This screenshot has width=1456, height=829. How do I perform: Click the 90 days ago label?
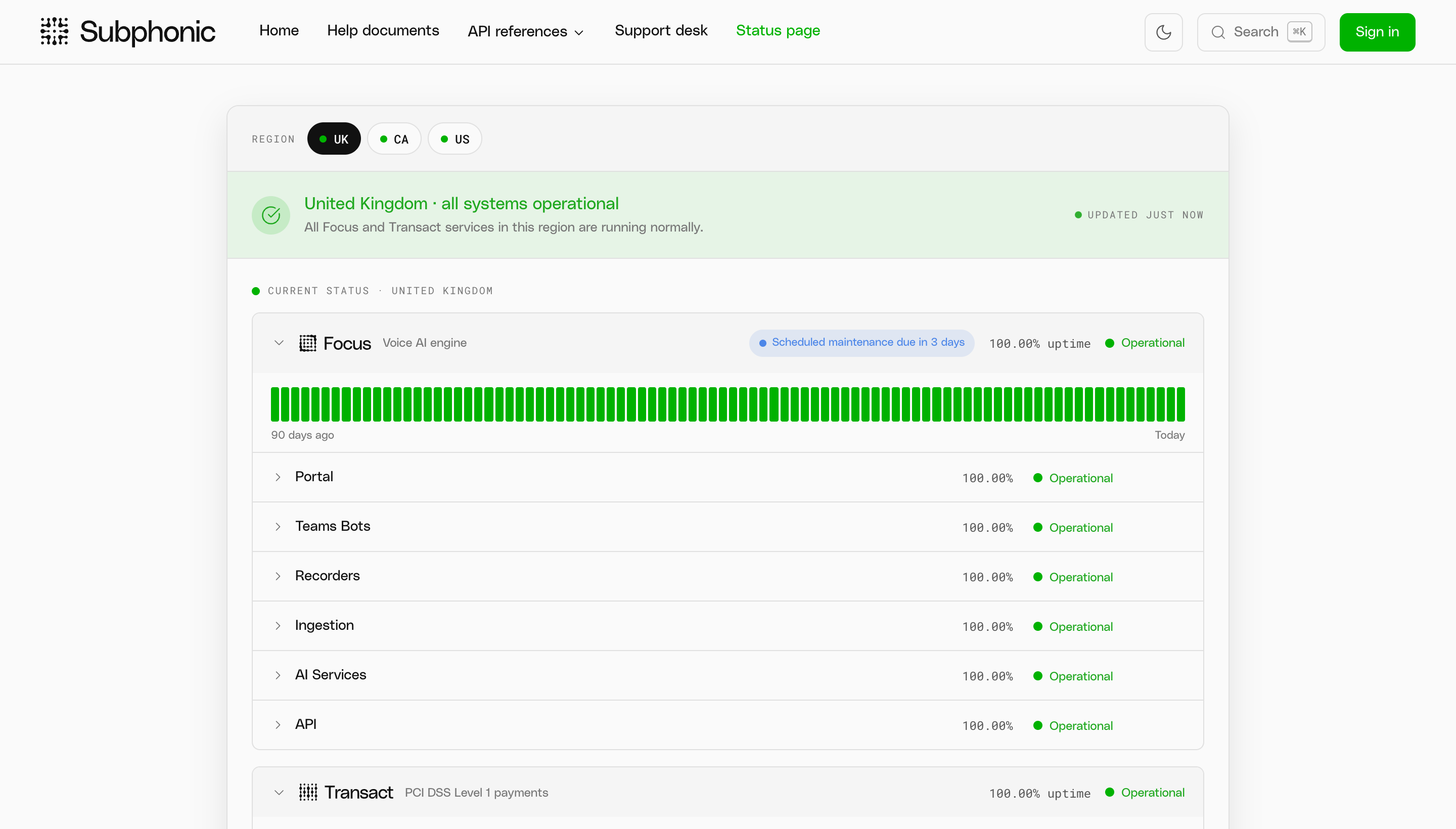point(302,435)
